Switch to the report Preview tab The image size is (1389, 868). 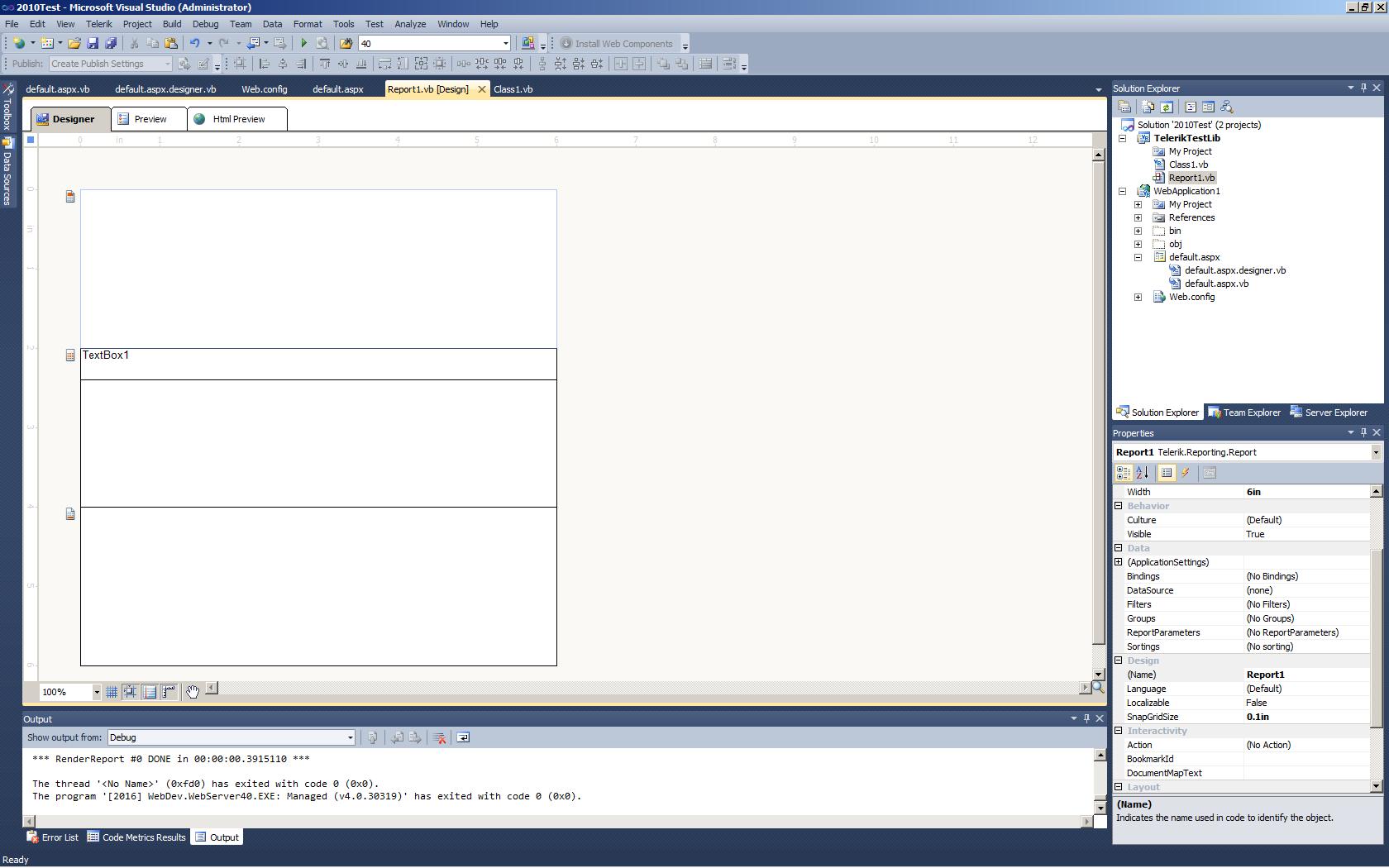[x=150, y=119]
